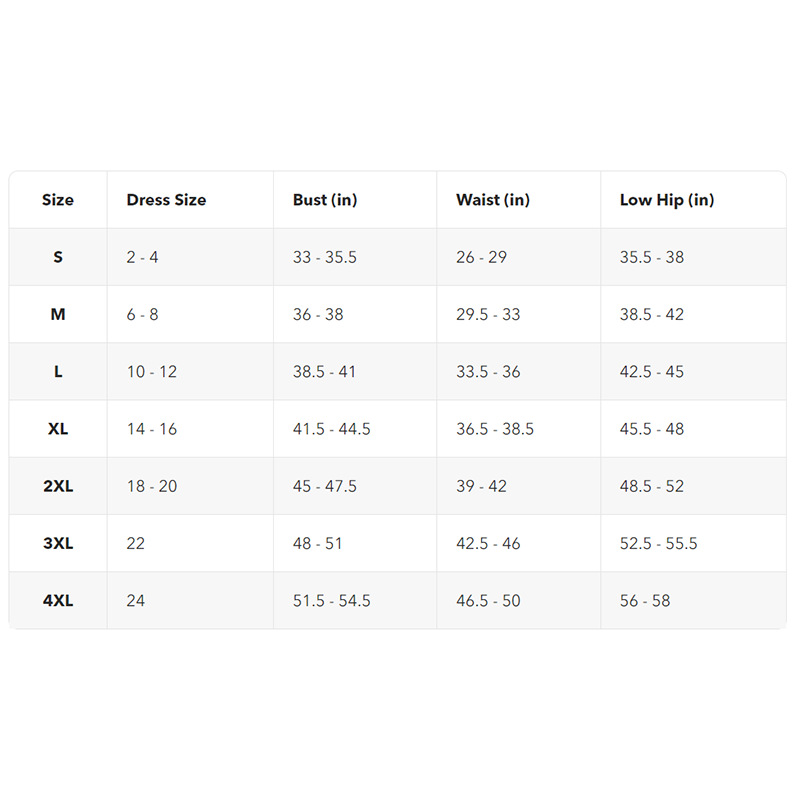
Task: Click the 4XL size row label
Action: pos(58,601)
